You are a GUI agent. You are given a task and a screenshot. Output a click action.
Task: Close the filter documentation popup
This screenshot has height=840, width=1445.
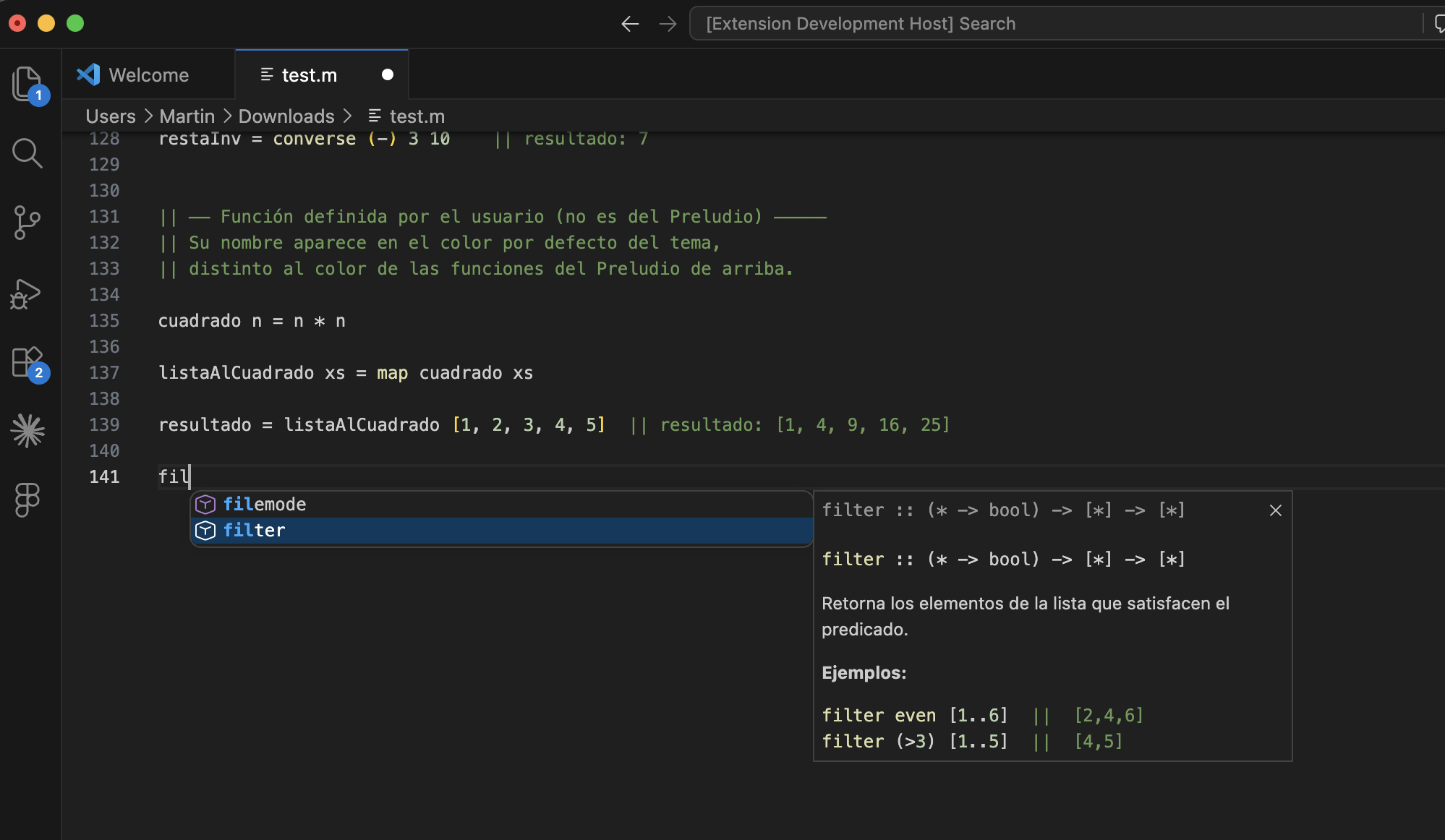pyautogui.click(x=1276, y=510)
